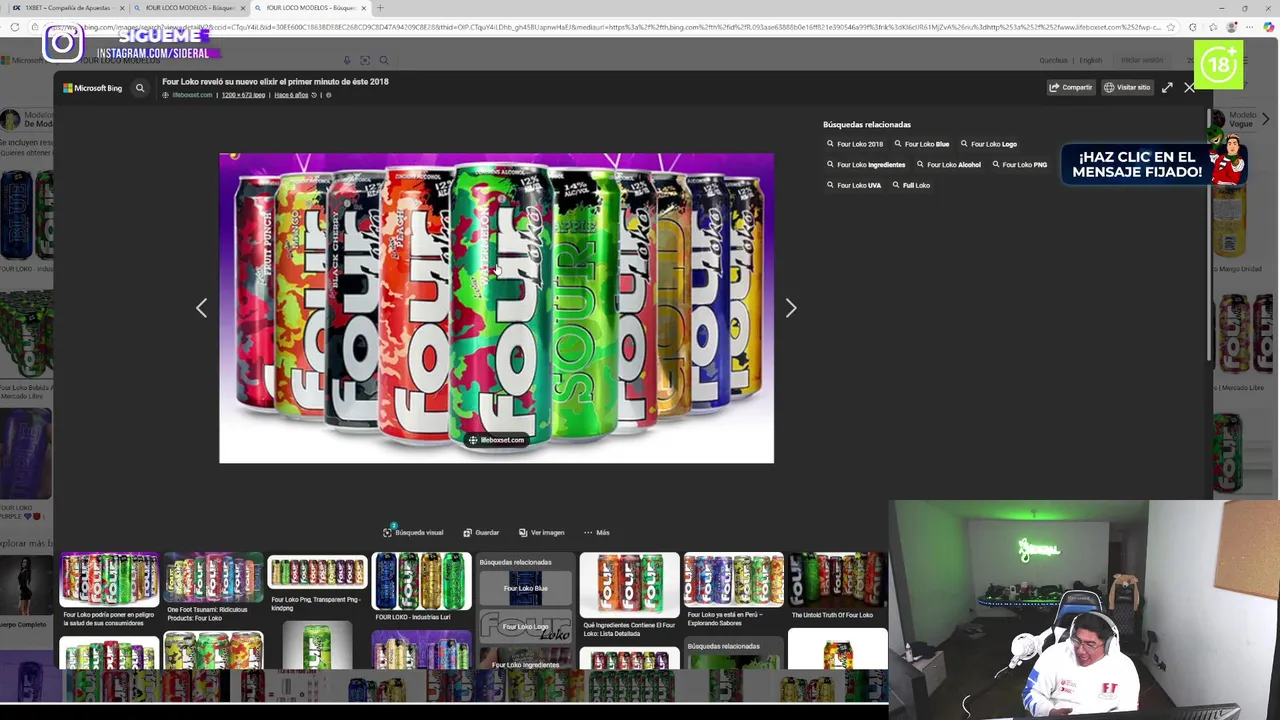
Task: Select related search Four Loko Logo chip
Action: pos(988,144)
